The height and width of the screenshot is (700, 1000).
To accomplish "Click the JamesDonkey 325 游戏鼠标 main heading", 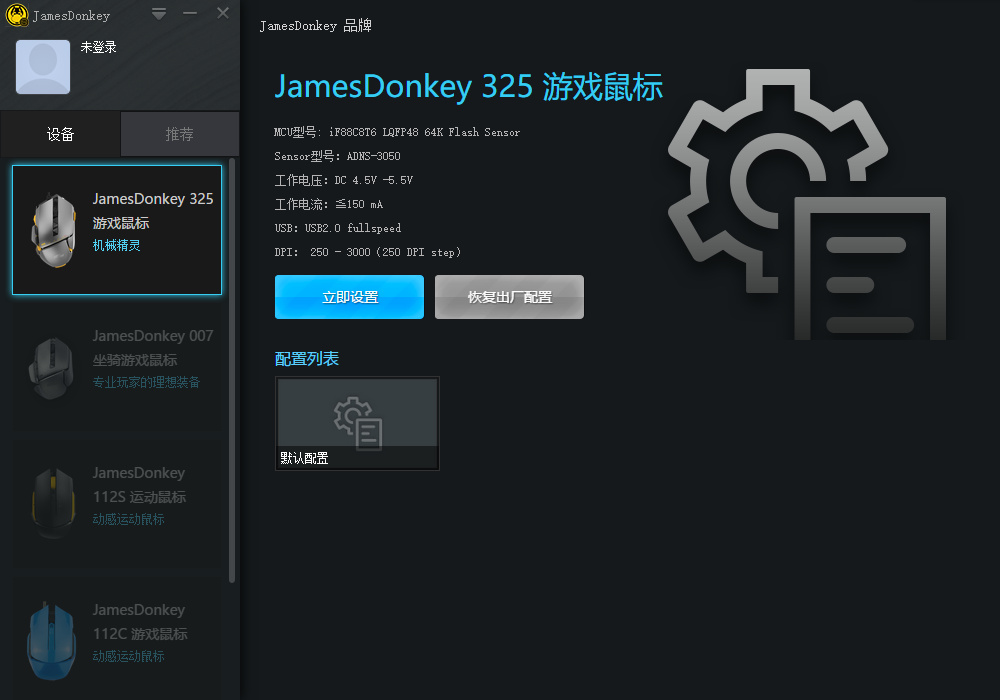I will click(x=468, y=87).
